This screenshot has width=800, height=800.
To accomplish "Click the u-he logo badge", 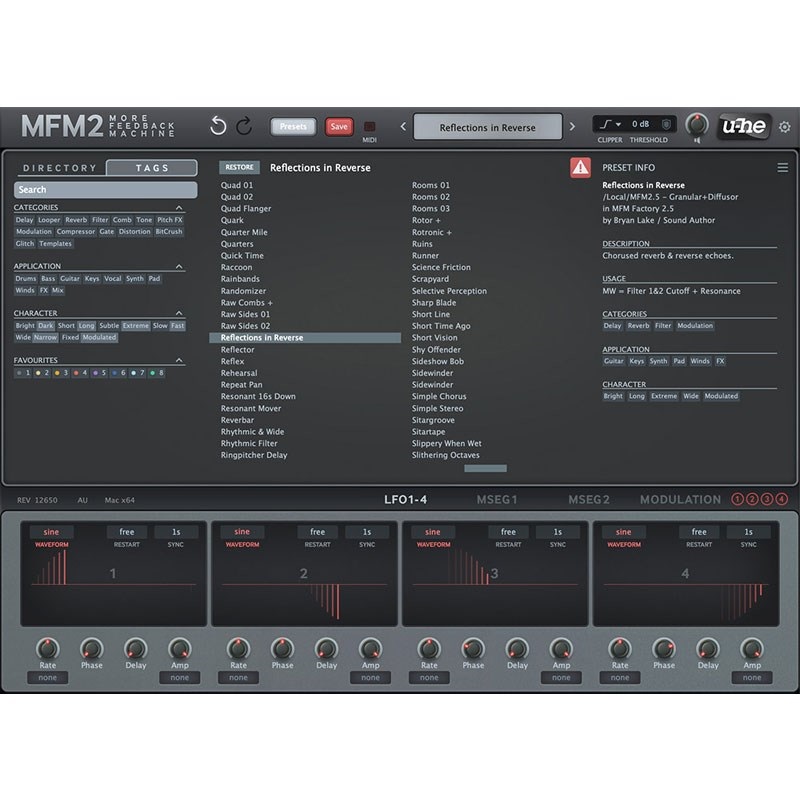I will click(744, 126).
